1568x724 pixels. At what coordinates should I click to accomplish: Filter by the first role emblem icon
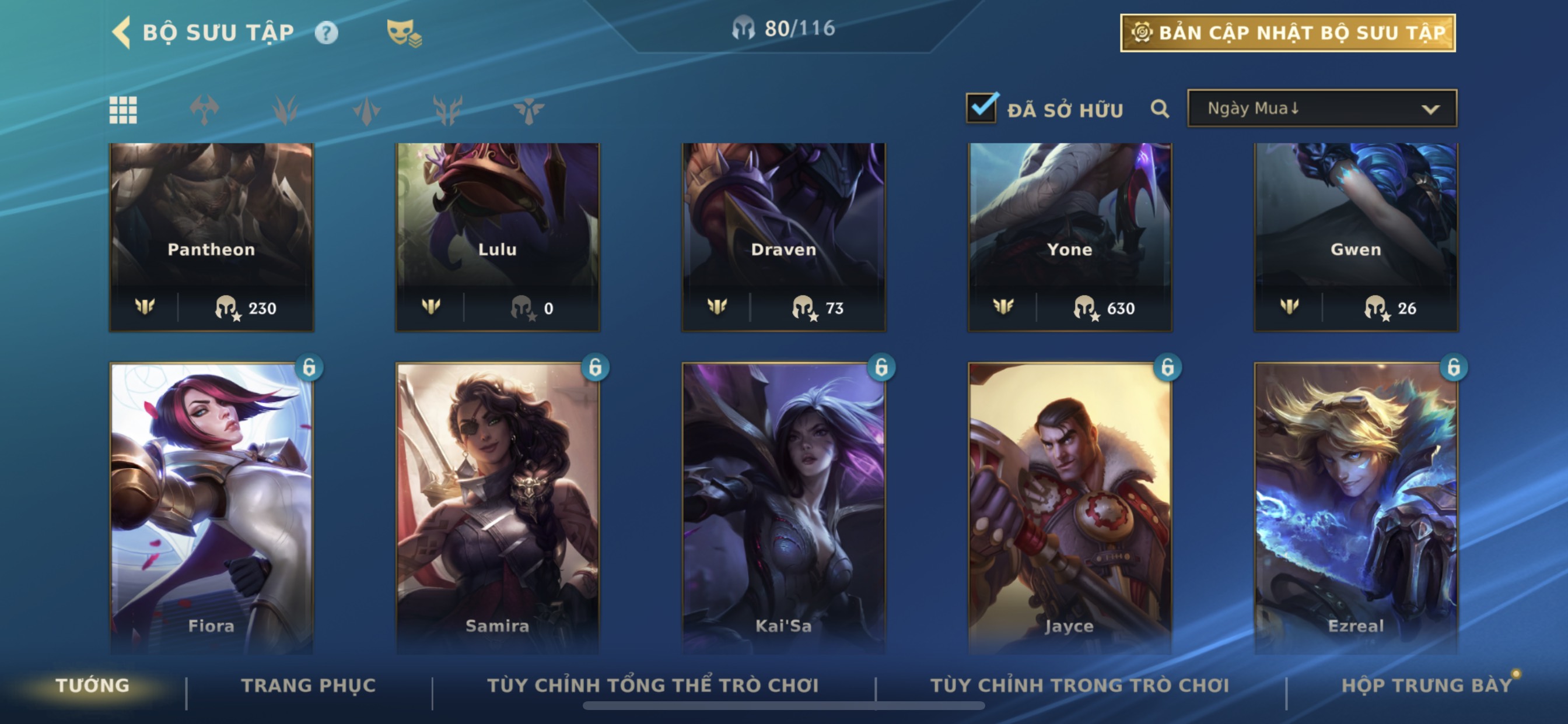tap(204, 110)
